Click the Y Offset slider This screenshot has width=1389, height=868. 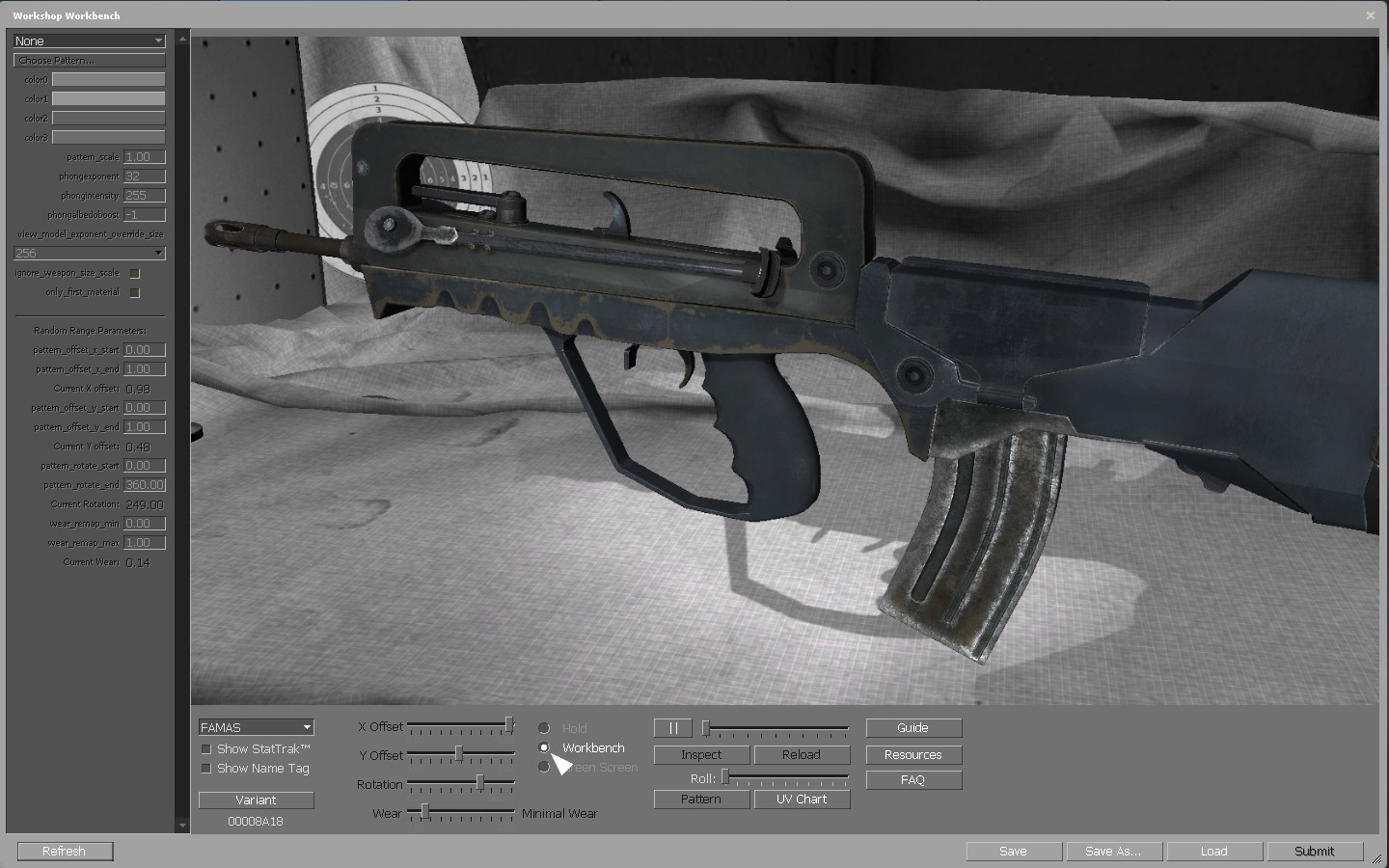click(461, 754)
